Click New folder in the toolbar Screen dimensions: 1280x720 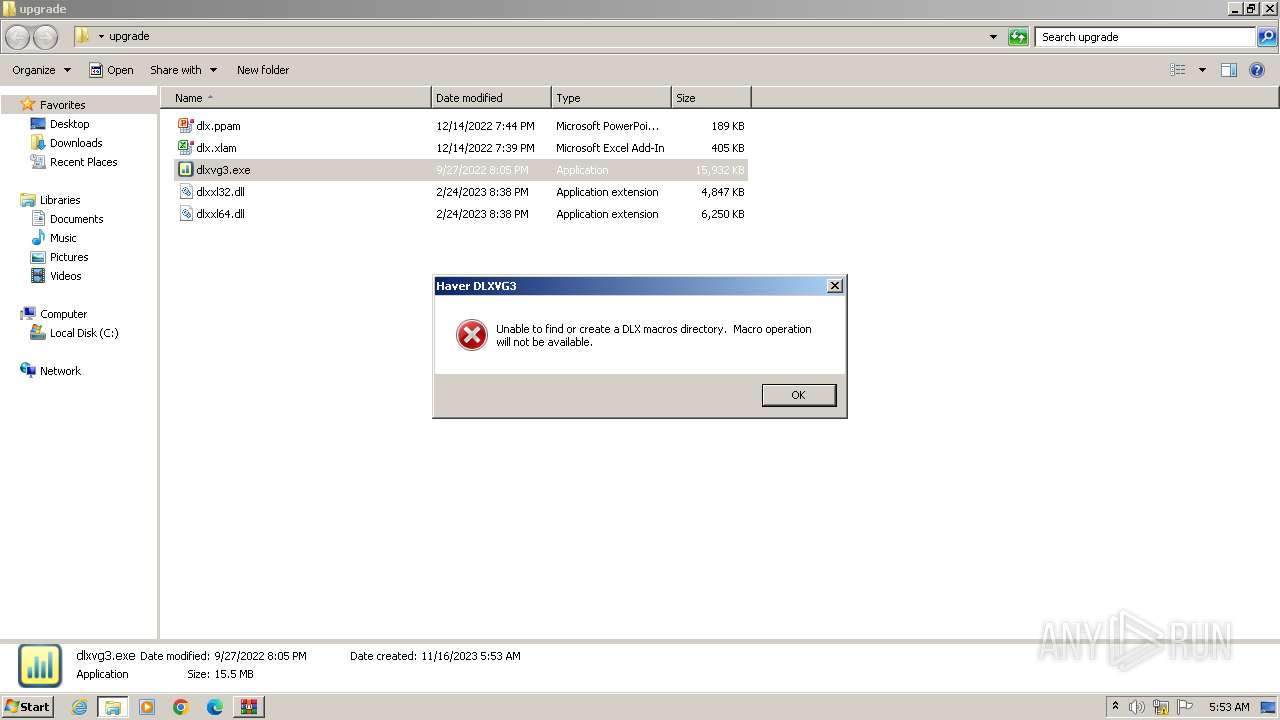coord(263,70)
